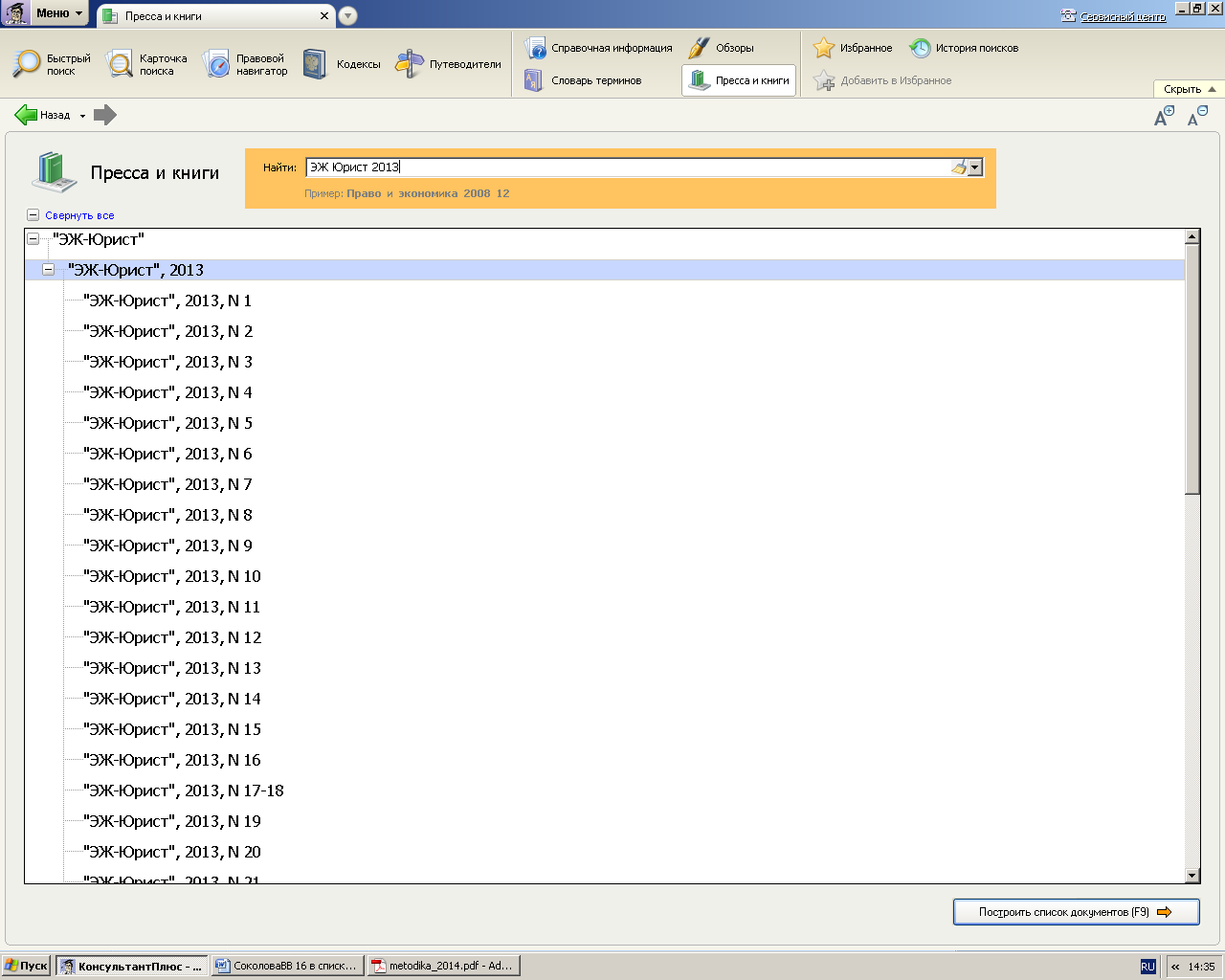Viewport: 1225px width, 980px height.
Task: Close the Пресса и книги tab
Action: click(324, 16)
